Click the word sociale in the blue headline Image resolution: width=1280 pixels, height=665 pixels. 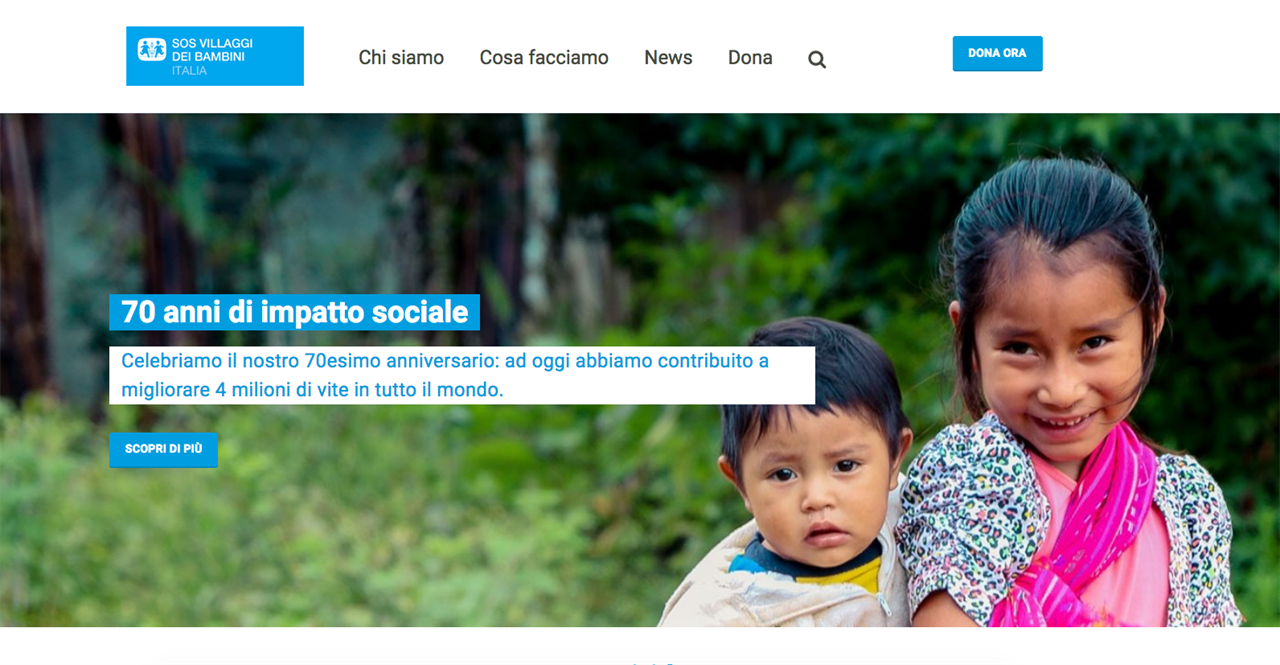click(420, 312)
